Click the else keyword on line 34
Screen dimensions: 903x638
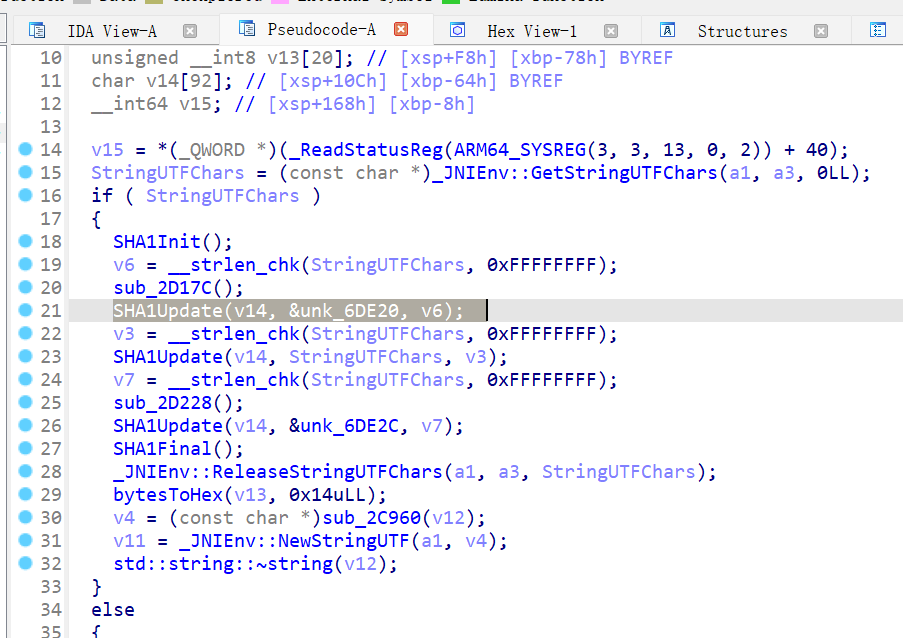[113, 610]
